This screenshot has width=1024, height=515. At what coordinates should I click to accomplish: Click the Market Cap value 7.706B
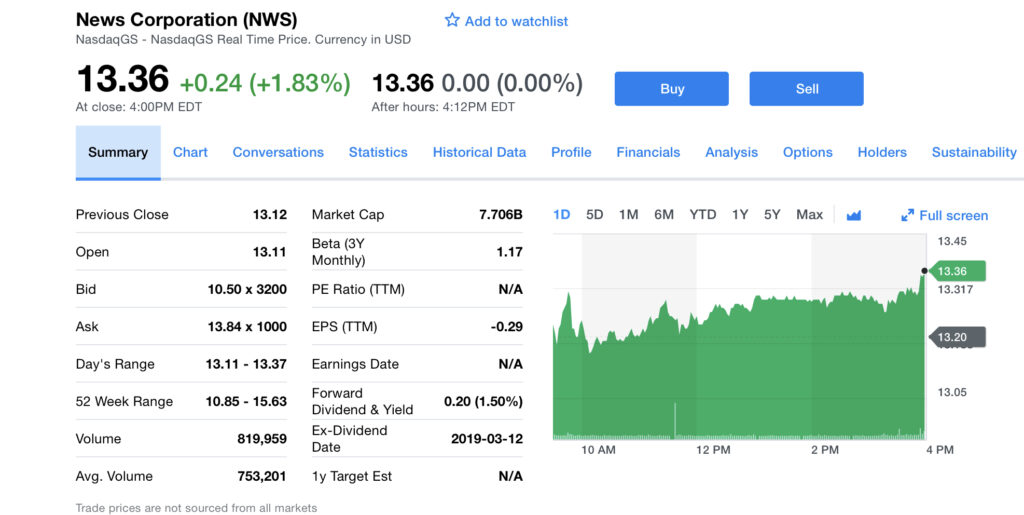(501, 215)
